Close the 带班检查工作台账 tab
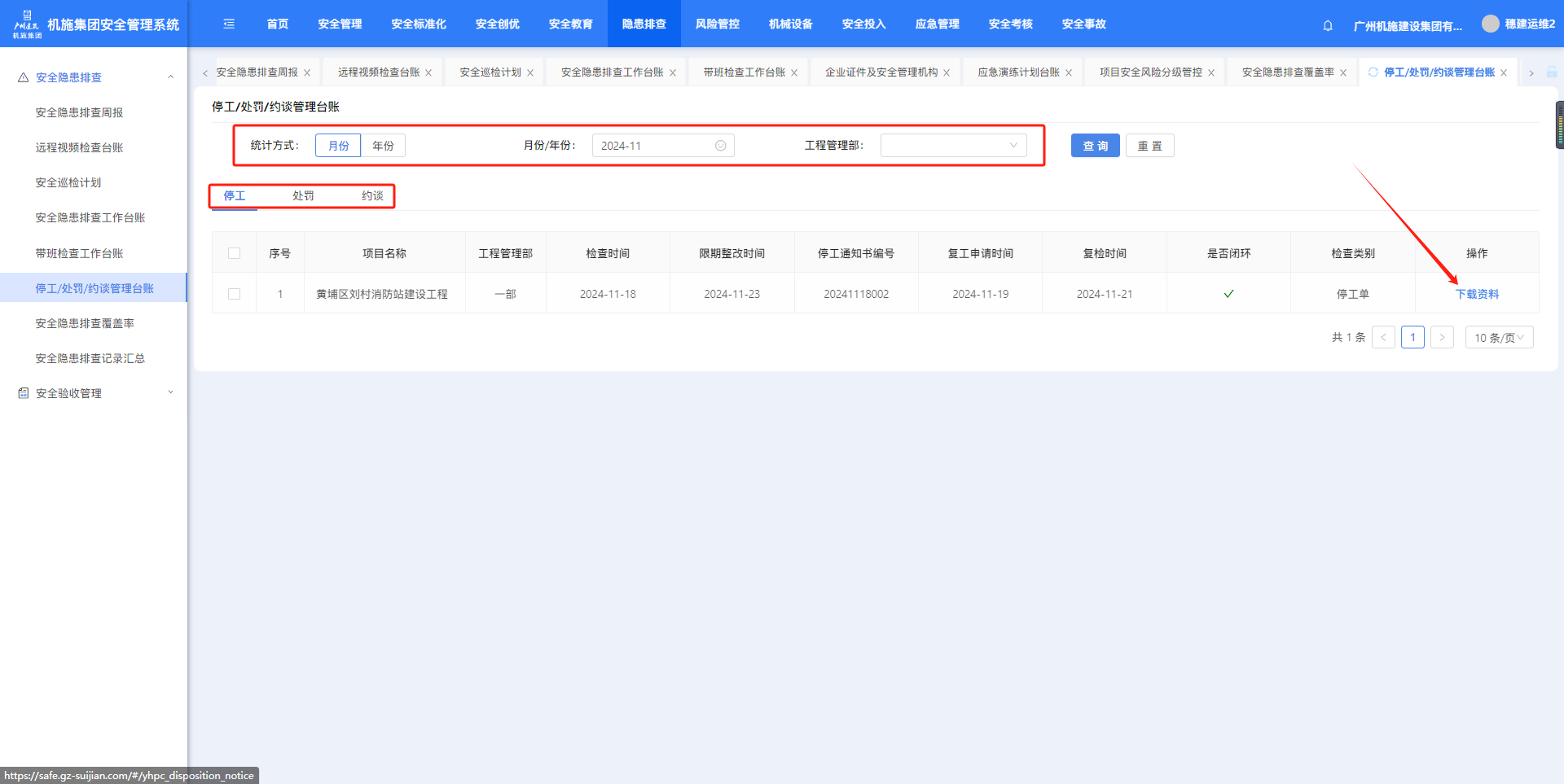Screen dimensions: 1564x784 point(794,73)
